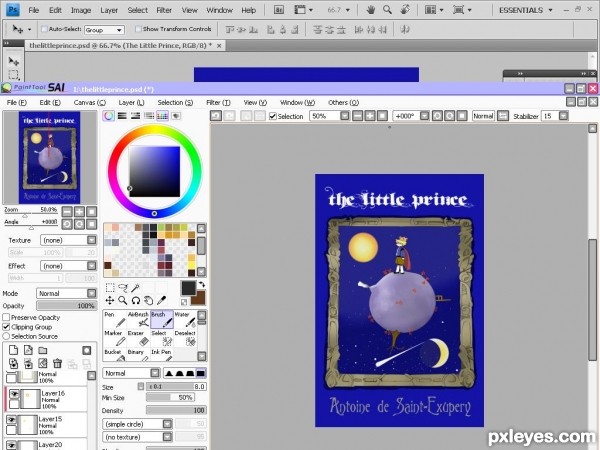This screenshot has width=600, height=450.
Task: Toggle the Selection checkbox in toolbar
Action: (273, 116)
